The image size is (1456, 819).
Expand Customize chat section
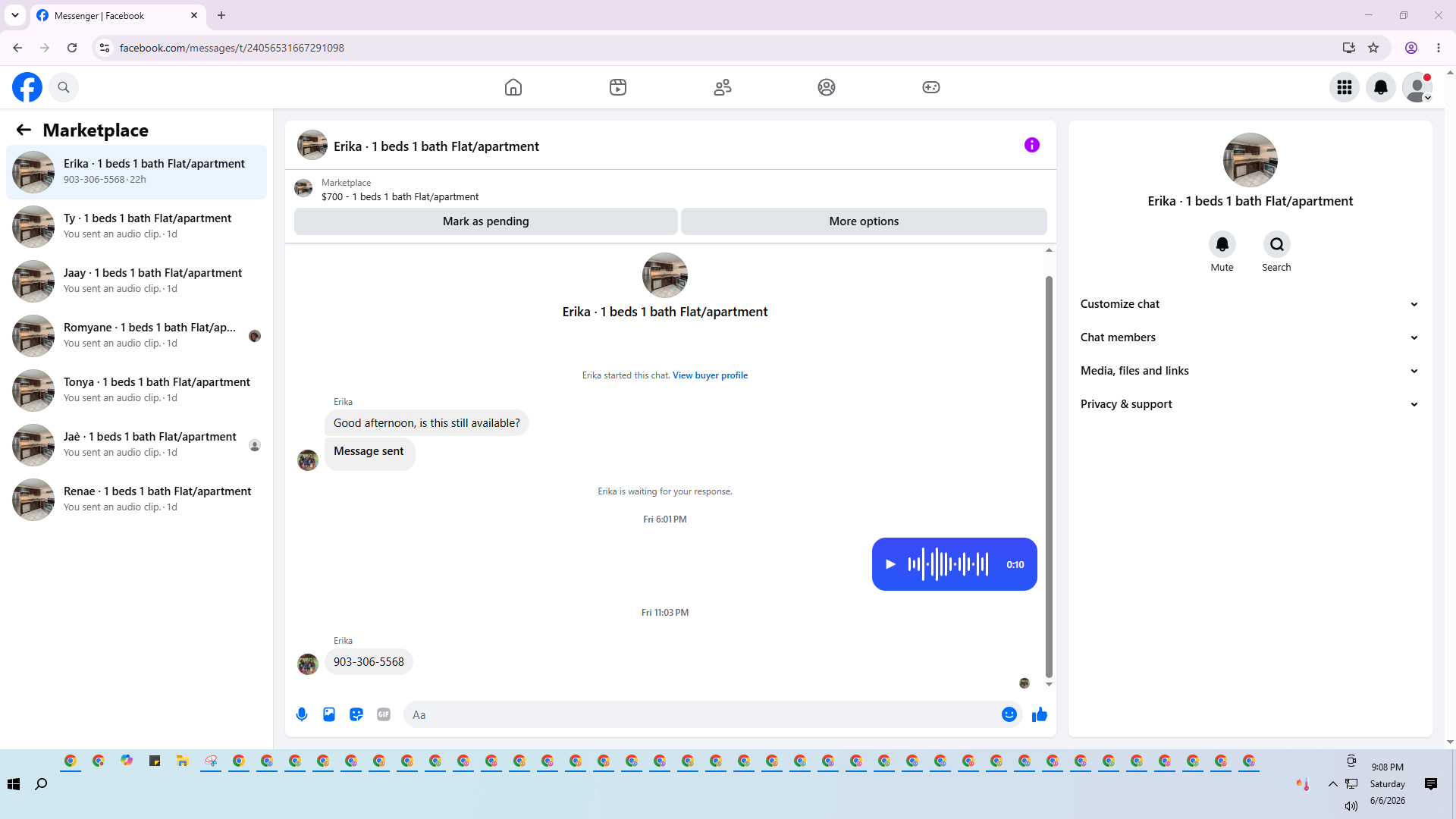coord(1250,304)
